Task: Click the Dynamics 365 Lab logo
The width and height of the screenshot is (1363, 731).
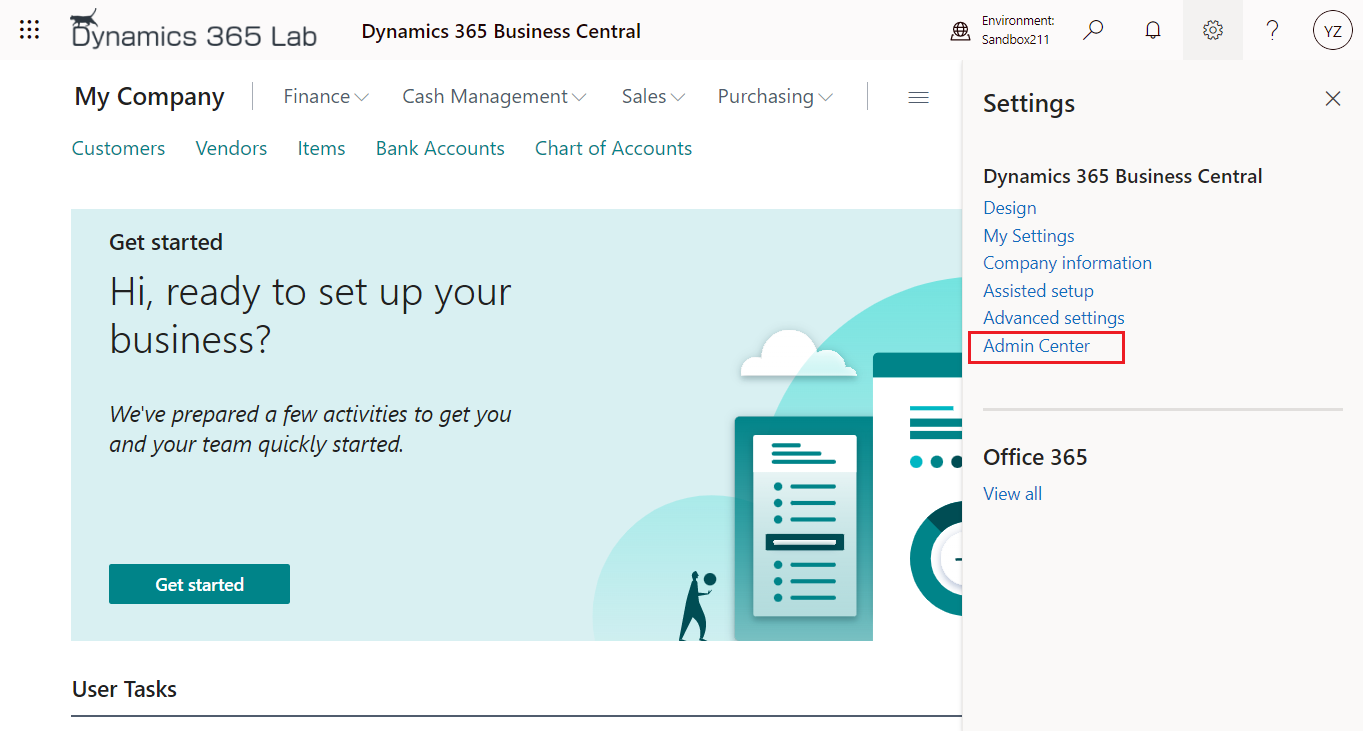Action: click(x=193, y=31)
